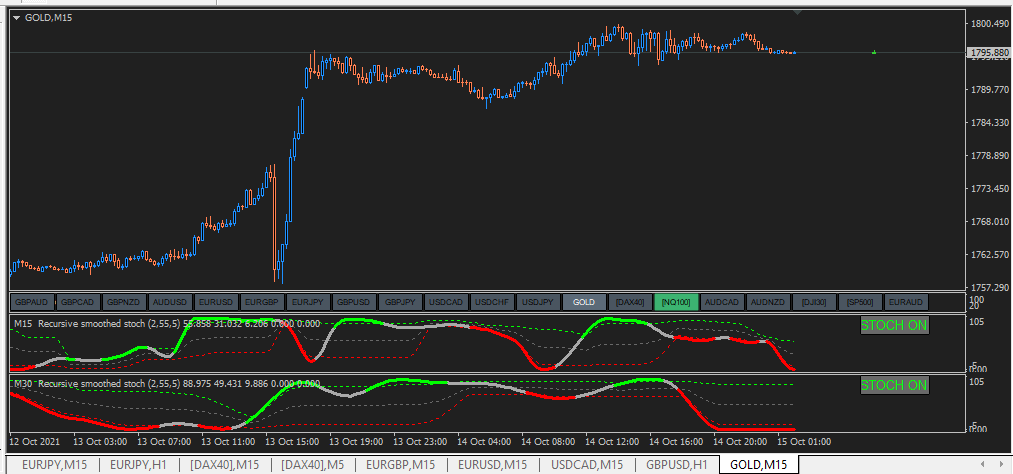Click the USDJPY symbol button
The height and width of the screenshot is (474, 1013).
(538, 302)
